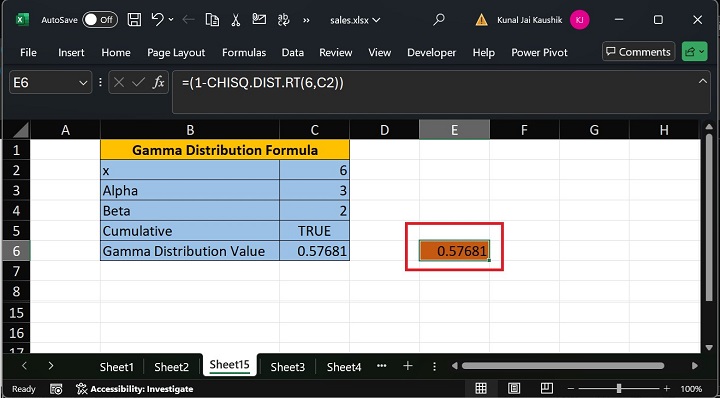720x398 pixels.
Task: Open the Developer tab
Action: click(x=432, y=52)
